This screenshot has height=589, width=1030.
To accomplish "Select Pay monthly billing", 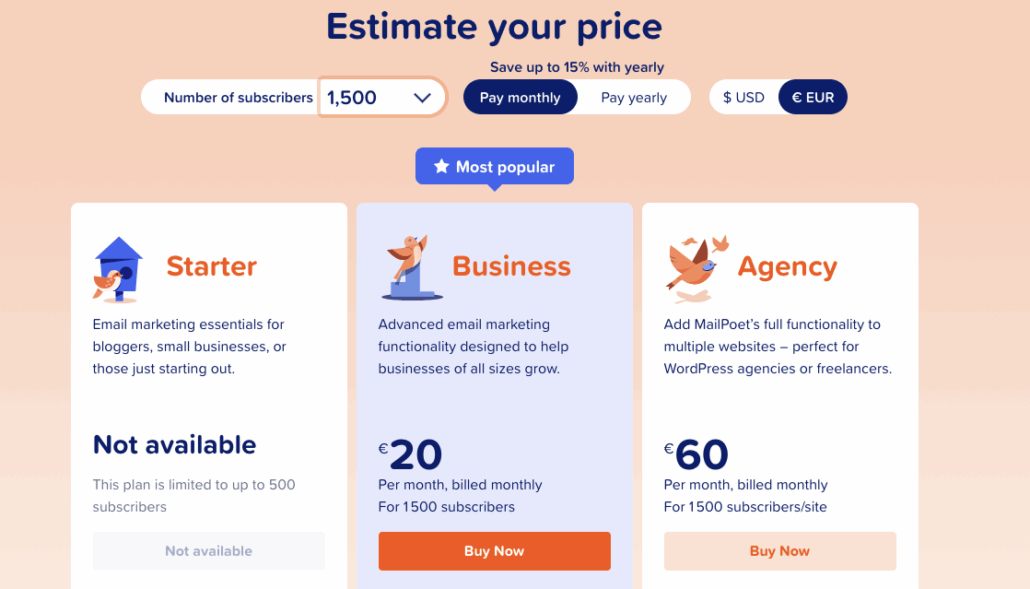I will coord(520,97).
